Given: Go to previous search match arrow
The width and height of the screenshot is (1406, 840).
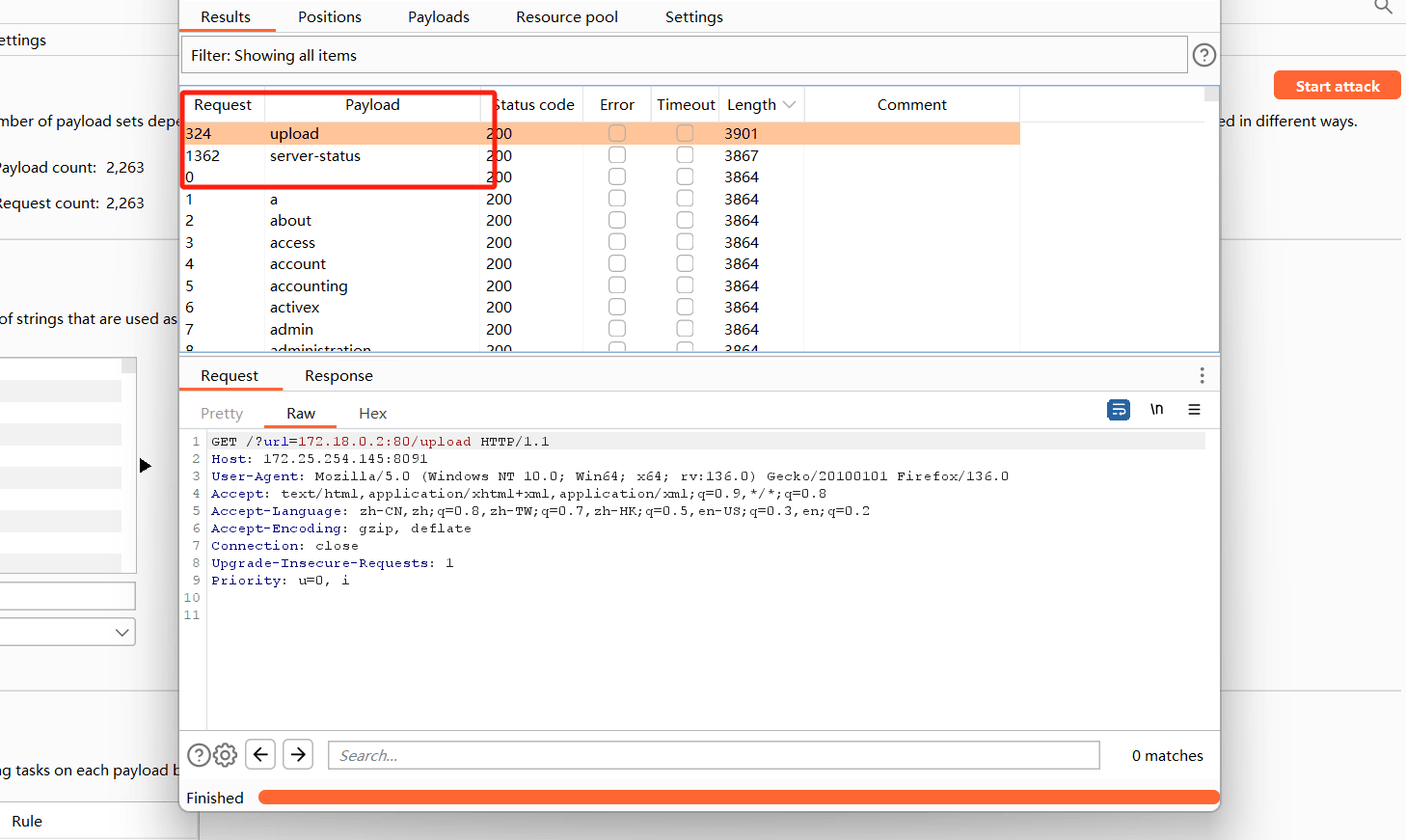Looking at the screenshot, I should pos(260,754).
